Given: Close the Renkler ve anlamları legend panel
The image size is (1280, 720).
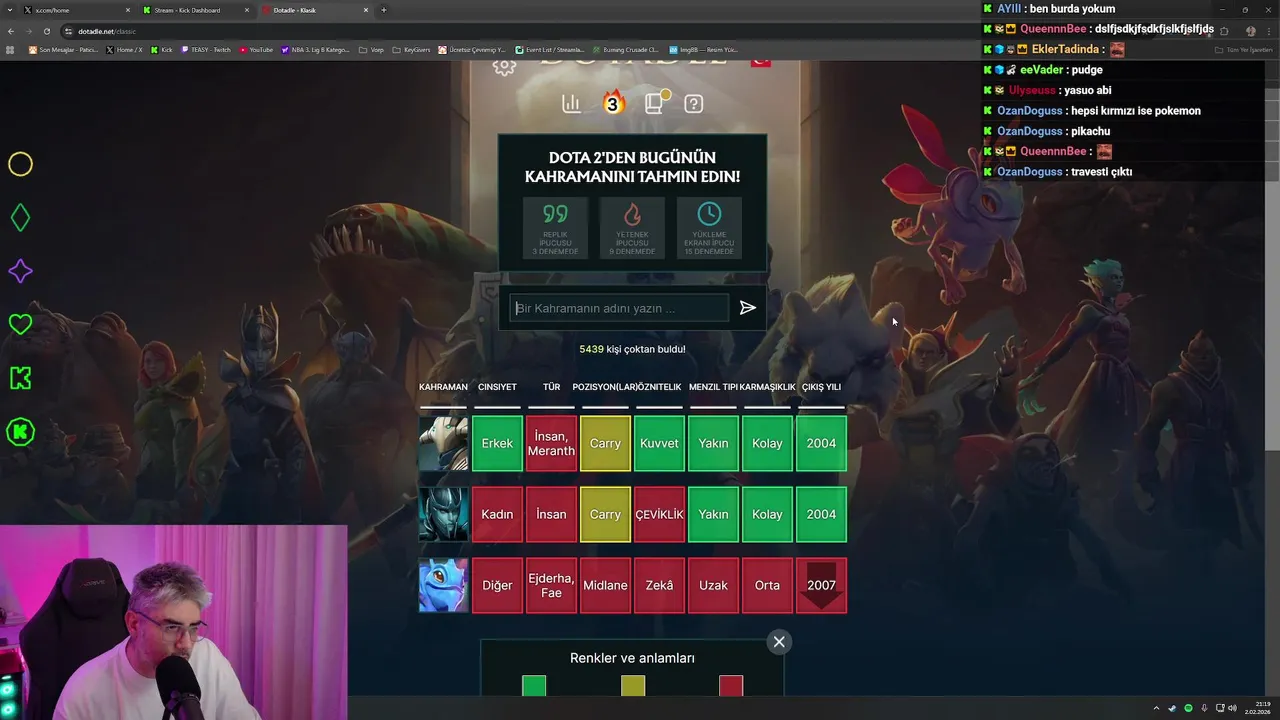Looking at the screenshot, I should click(x=779, y=642).
